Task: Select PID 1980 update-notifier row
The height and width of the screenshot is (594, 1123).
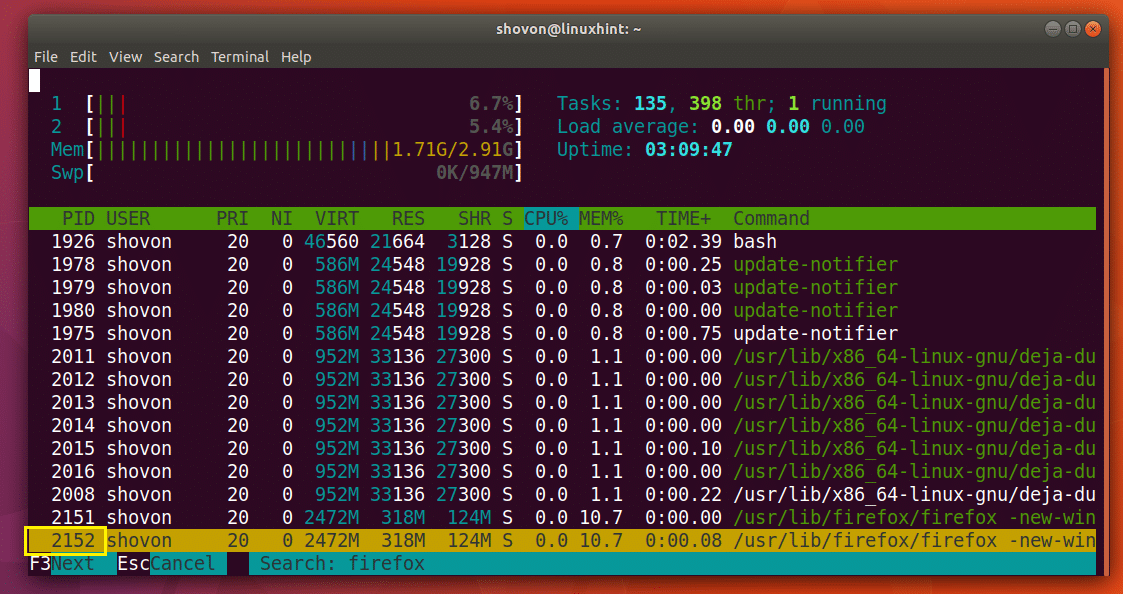Action: (x=562, y=310)
